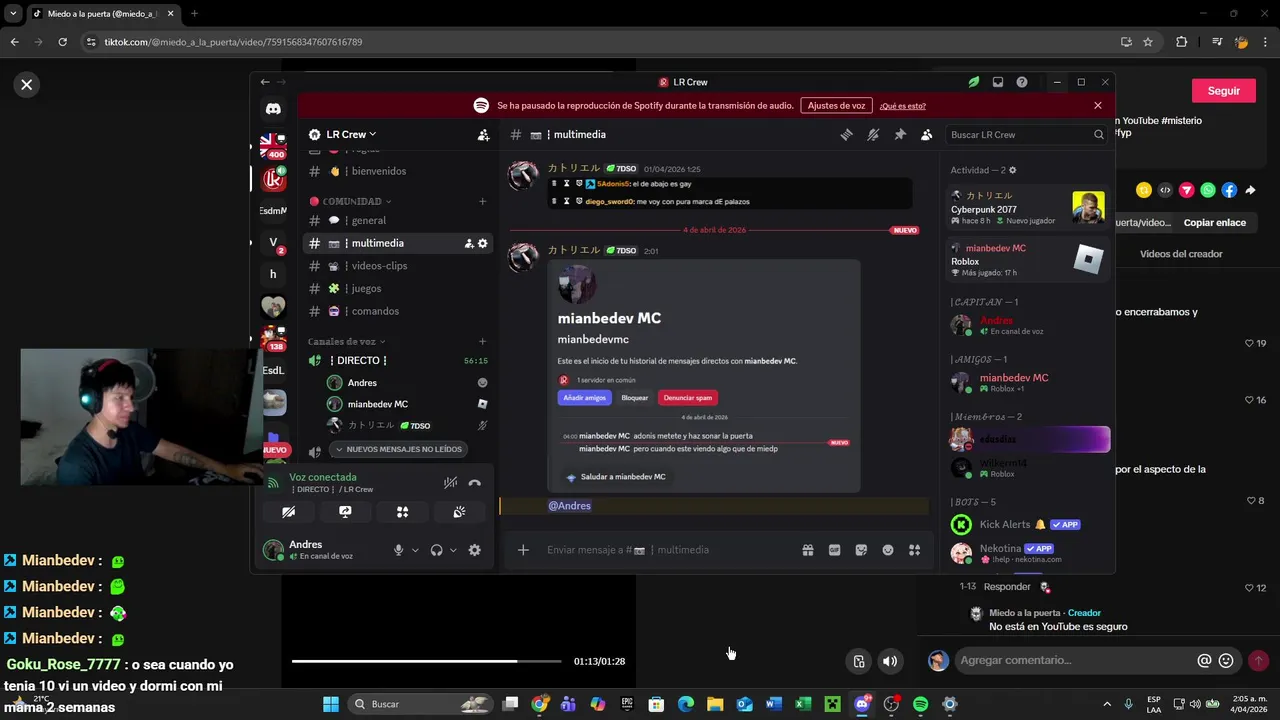Add channel to COMUNIDAD category
Viewport: 1280px width, 720px height.
point(482,201)
